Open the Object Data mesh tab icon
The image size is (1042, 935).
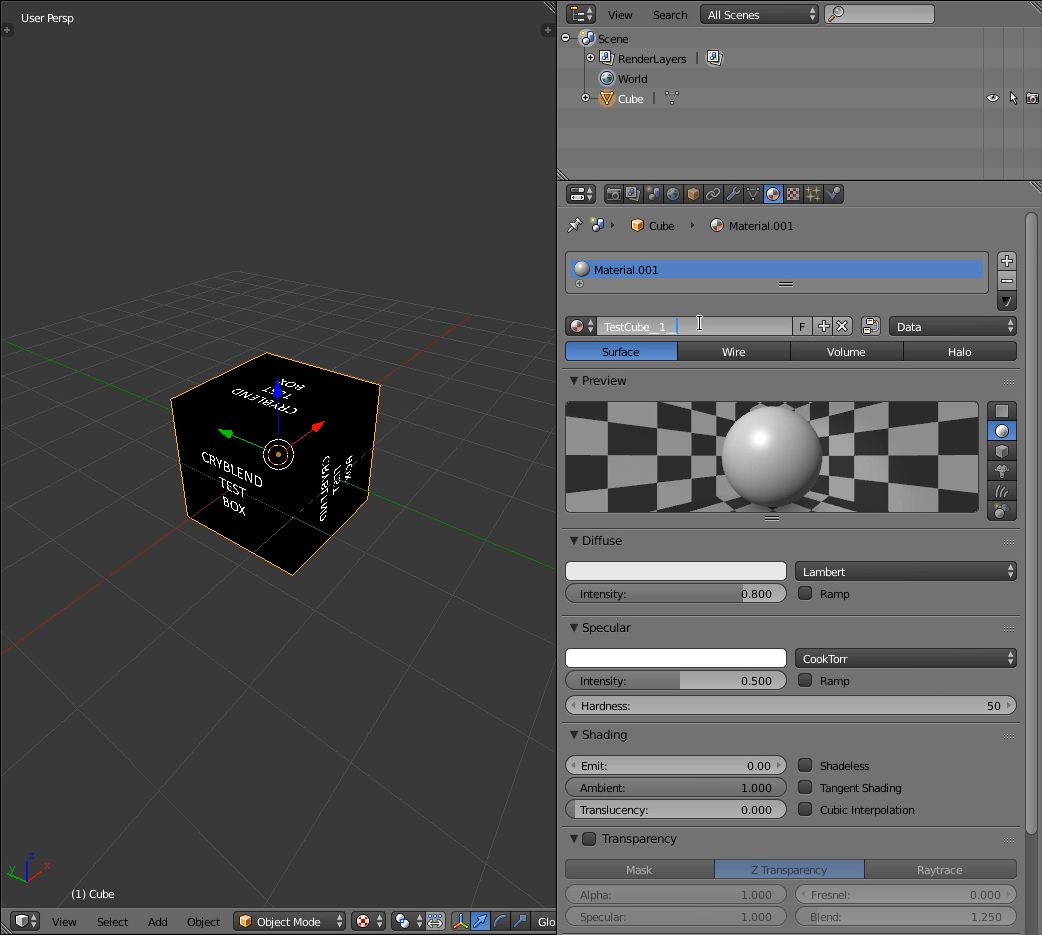pyautogui.click(x=753, y=194)
